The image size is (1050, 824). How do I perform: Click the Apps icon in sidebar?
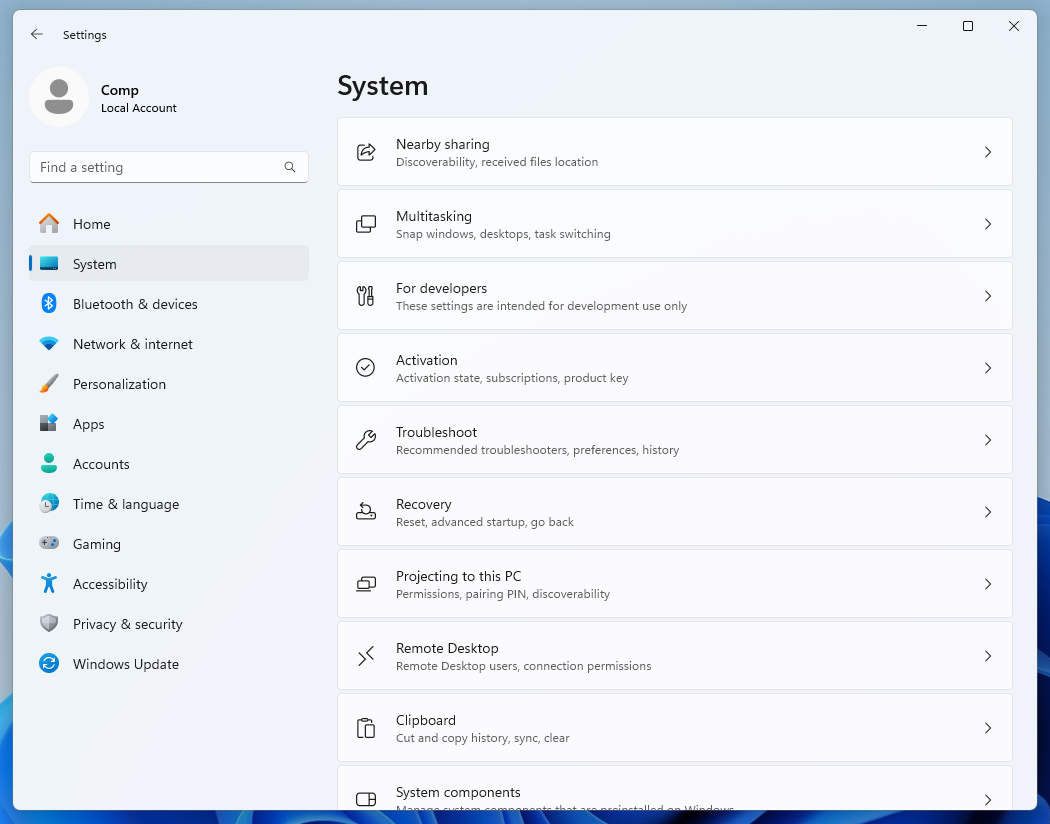tap(49, 423)
